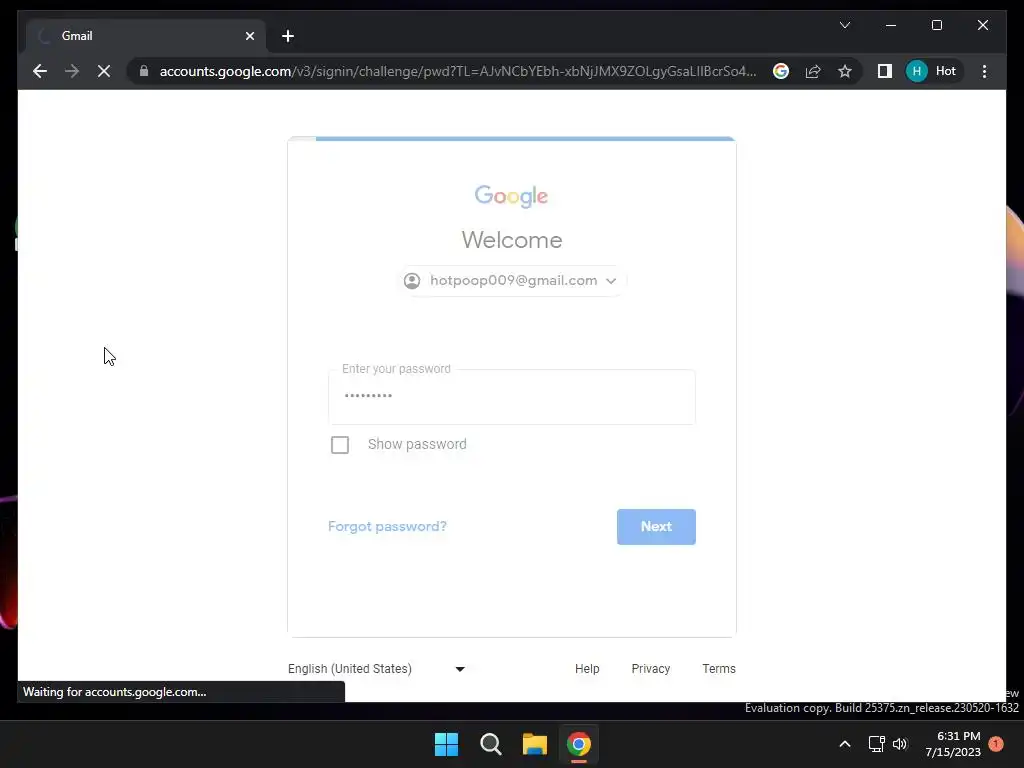Screen dimensions: 1024x768
Task: Enable Show password checkbox
Action: 340,445
